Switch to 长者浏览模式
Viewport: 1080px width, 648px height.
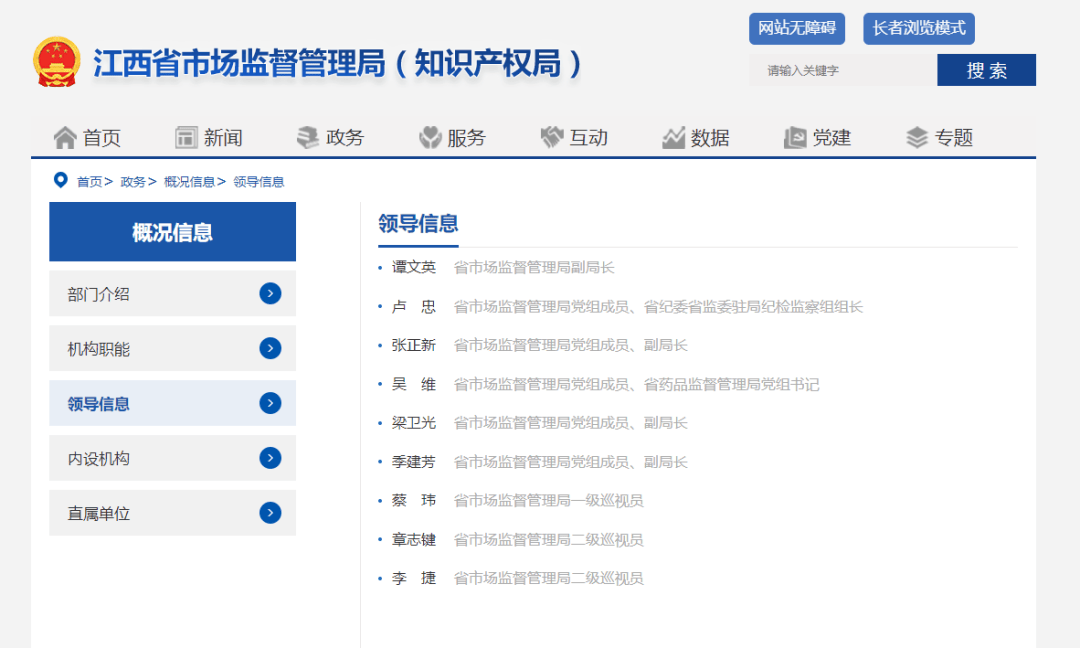918,28
